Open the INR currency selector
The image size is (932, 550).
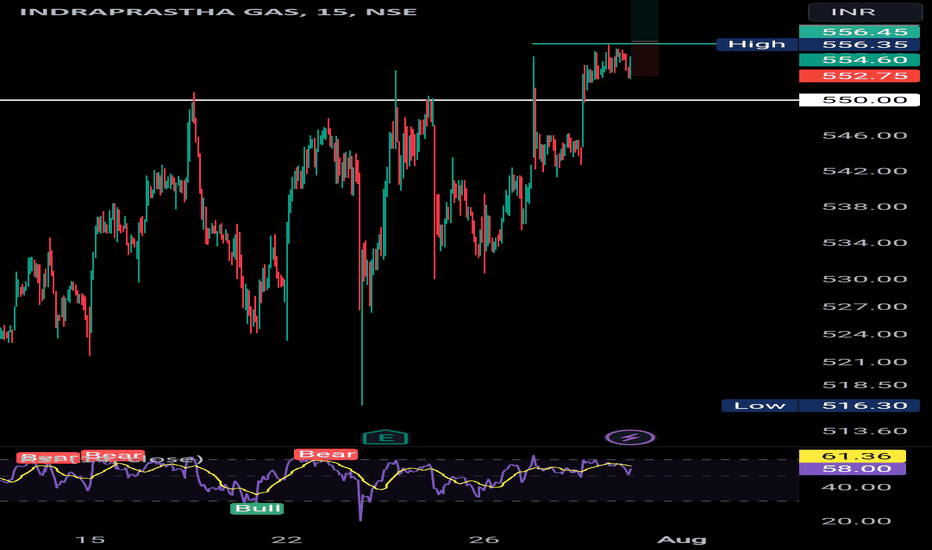click(865, 12)
